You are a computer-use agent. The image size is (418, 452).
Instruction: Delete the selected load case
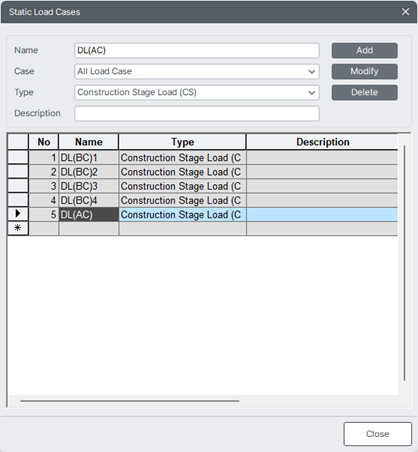point(364,92)
